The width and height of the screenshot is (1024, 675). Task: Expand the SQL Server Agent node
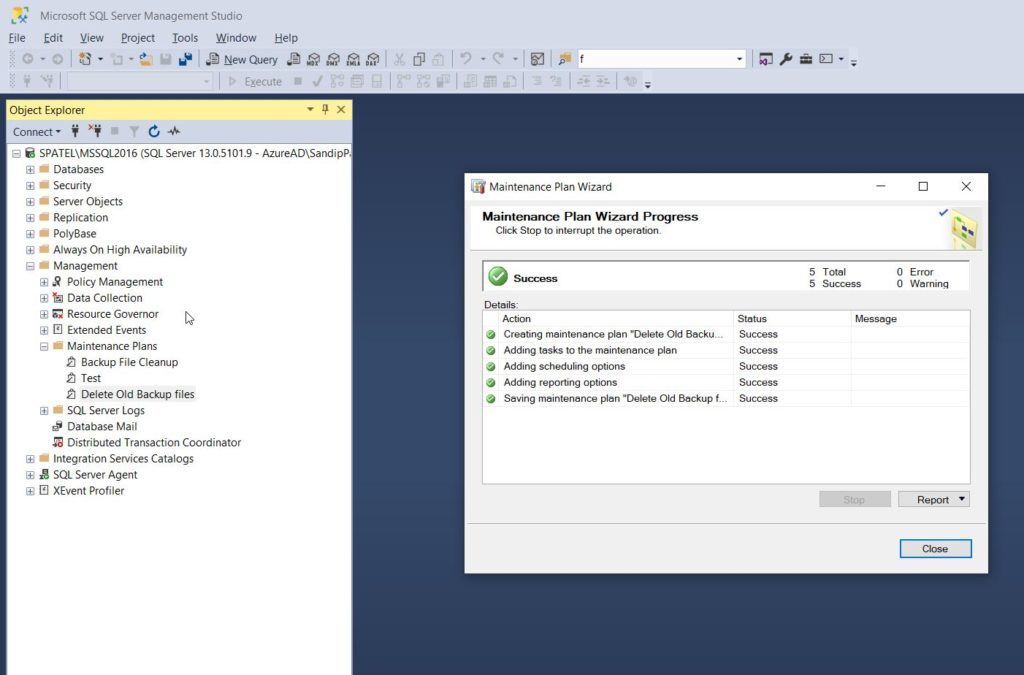pyautogui.click(x=30, y=475)
